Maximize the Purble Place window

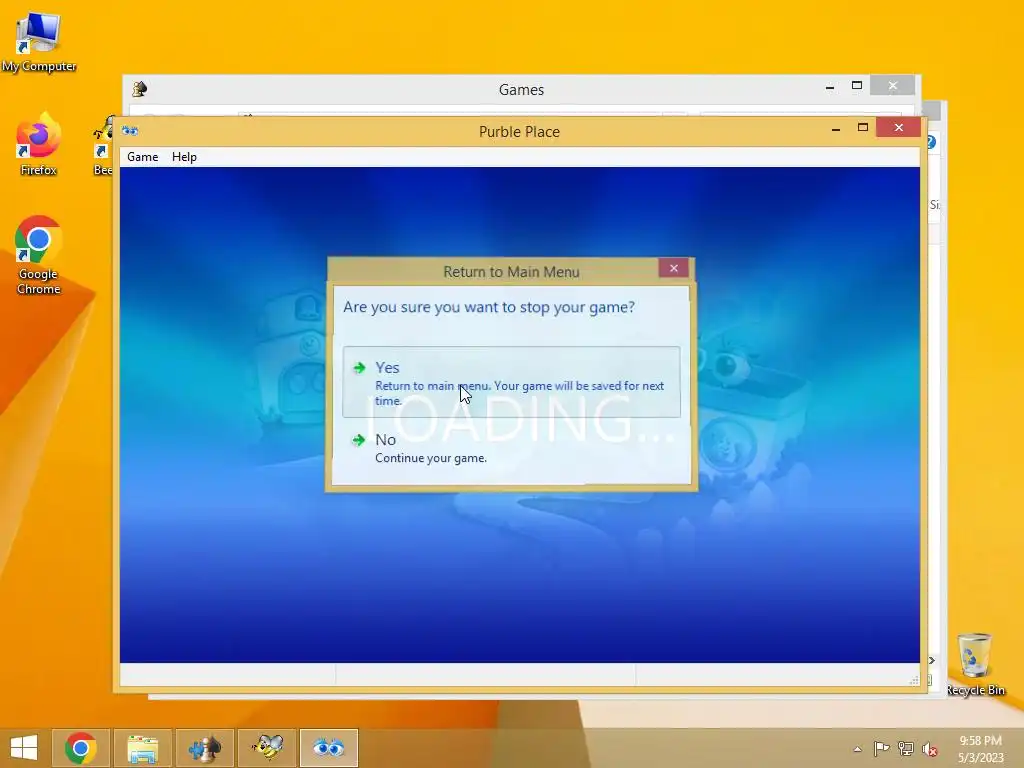point(863,128)
